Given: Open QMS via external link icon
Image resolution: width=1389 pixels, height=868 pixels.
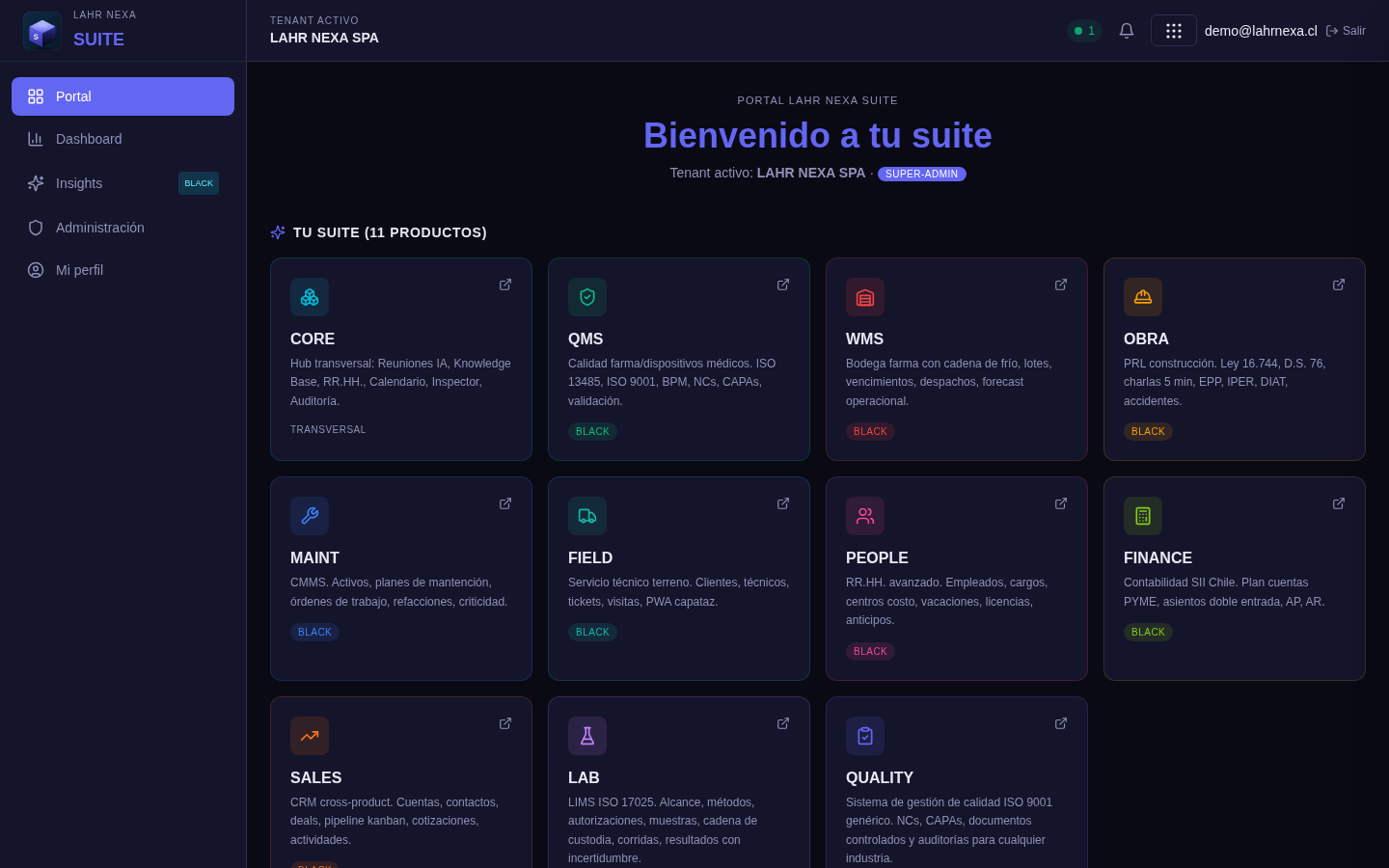Looking at the screenshot, I should [783, 285].
